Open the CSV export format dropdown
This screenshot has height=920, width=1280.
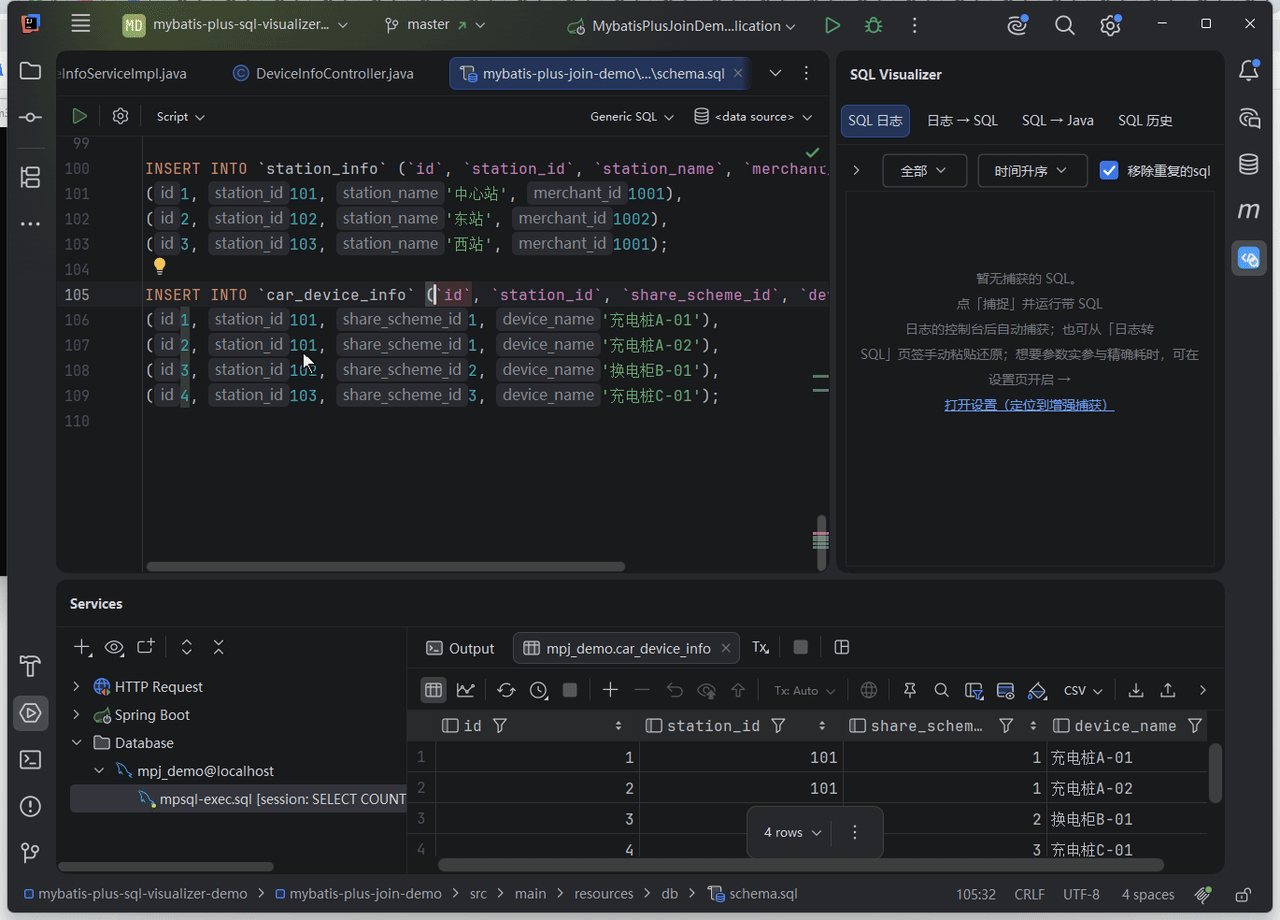coord(1083,690)
